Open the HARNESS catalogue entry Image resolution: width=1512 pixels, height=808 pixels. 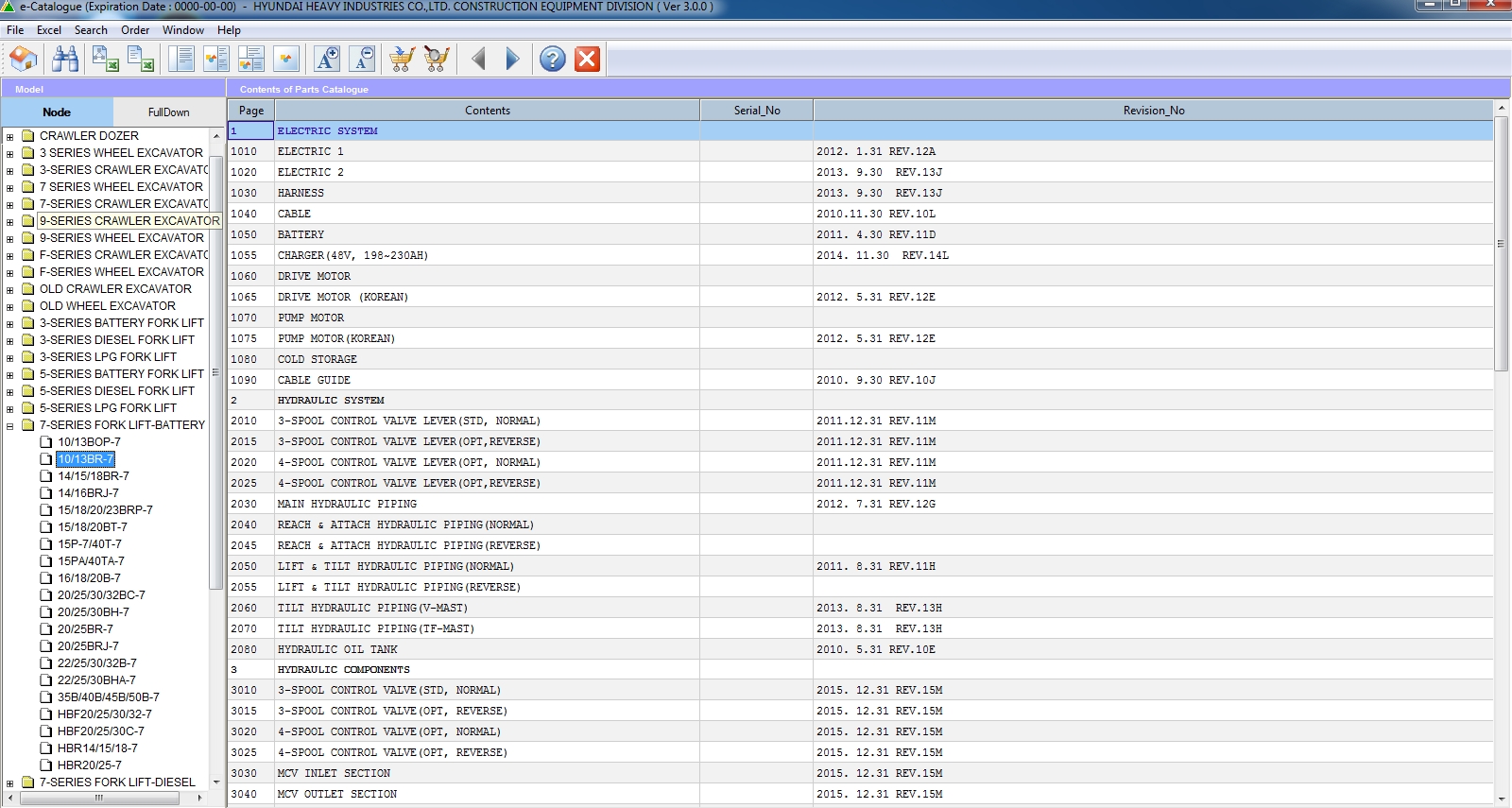point(861,193)
